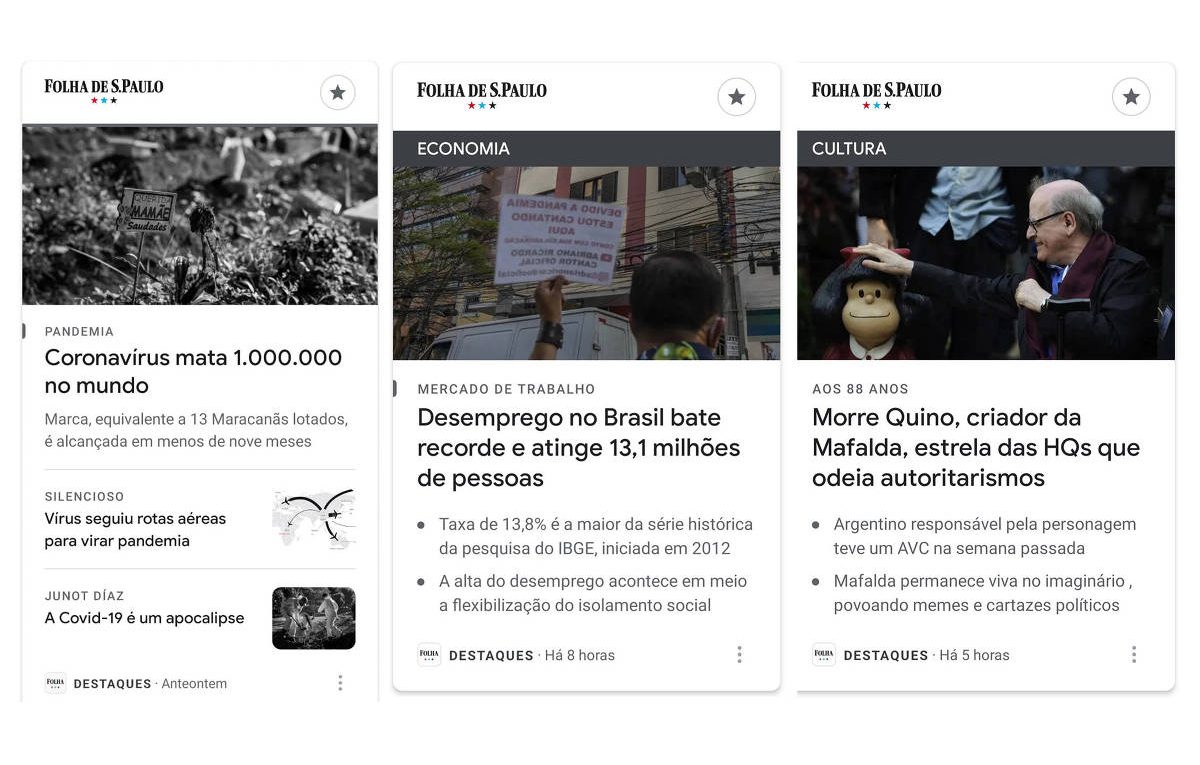
Task: Click small Folha icon beside Há 8 horas
Action: pyautogui.click(x=429, y=655)
